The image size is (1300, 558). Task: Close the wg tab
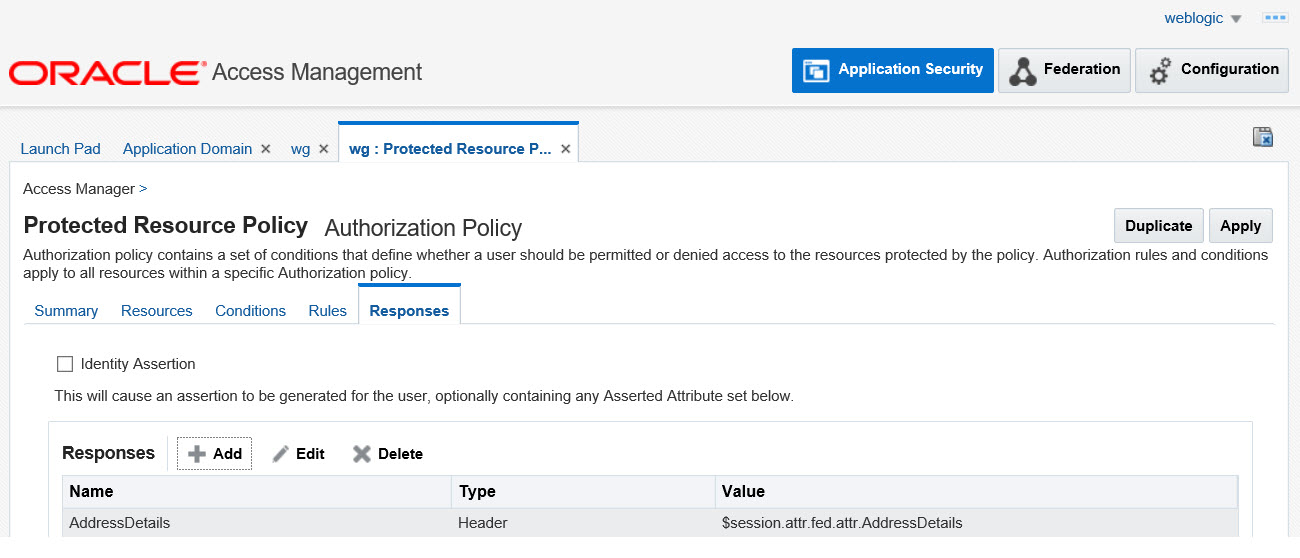[324, 149]
